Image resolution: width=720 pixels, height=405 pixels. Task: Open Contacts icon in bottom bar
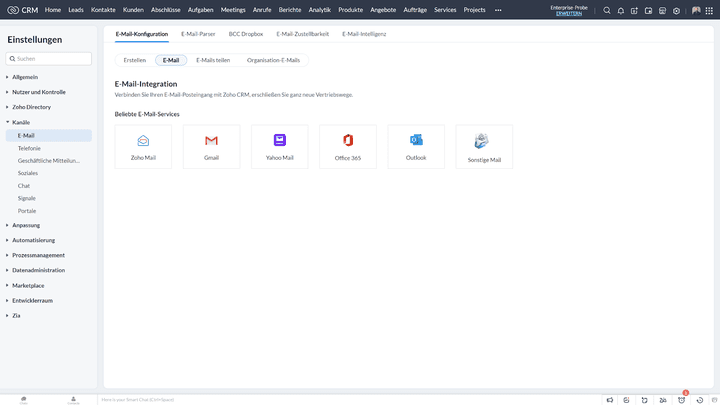tap(73, 400)
